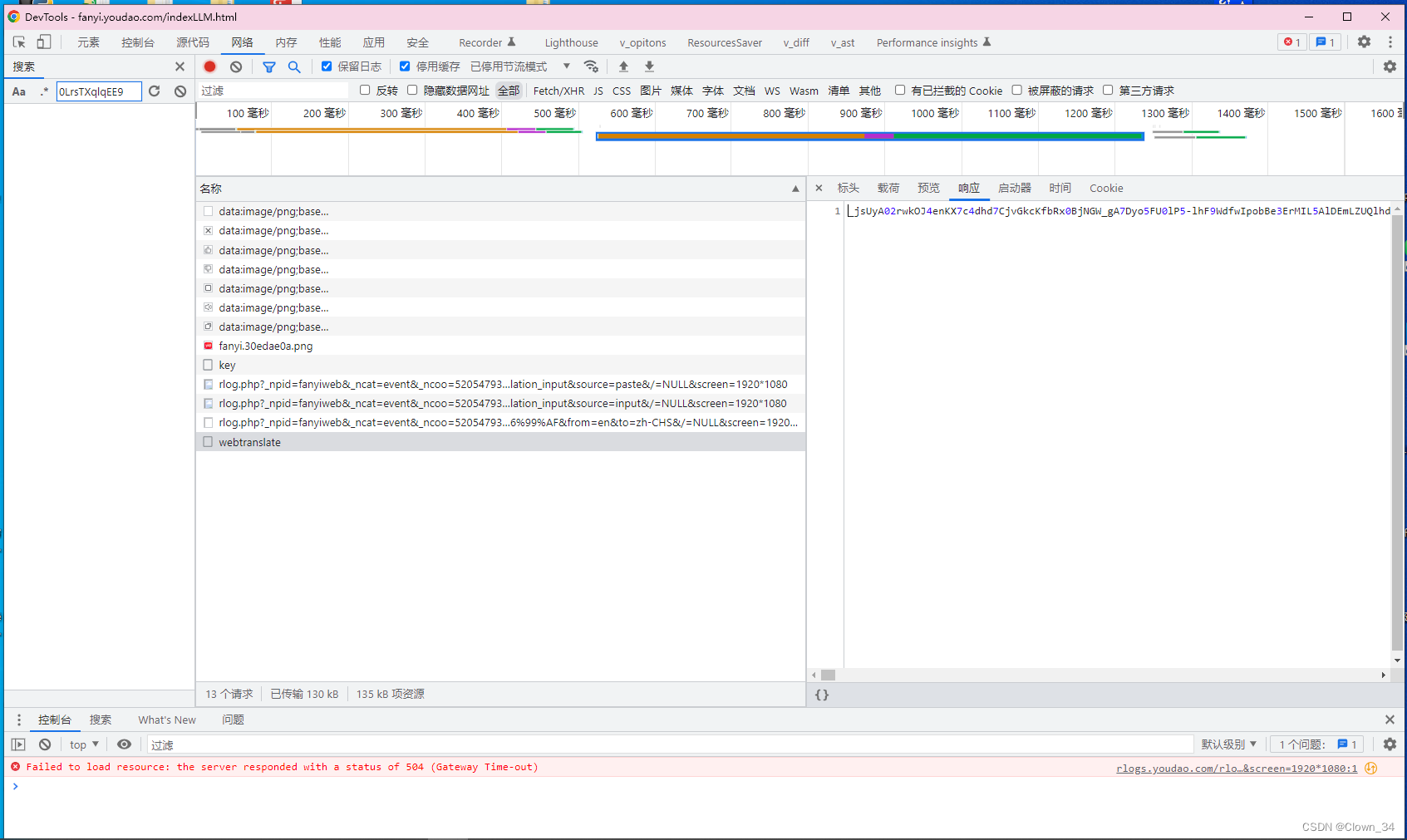Select the key request row

point(501,365)
